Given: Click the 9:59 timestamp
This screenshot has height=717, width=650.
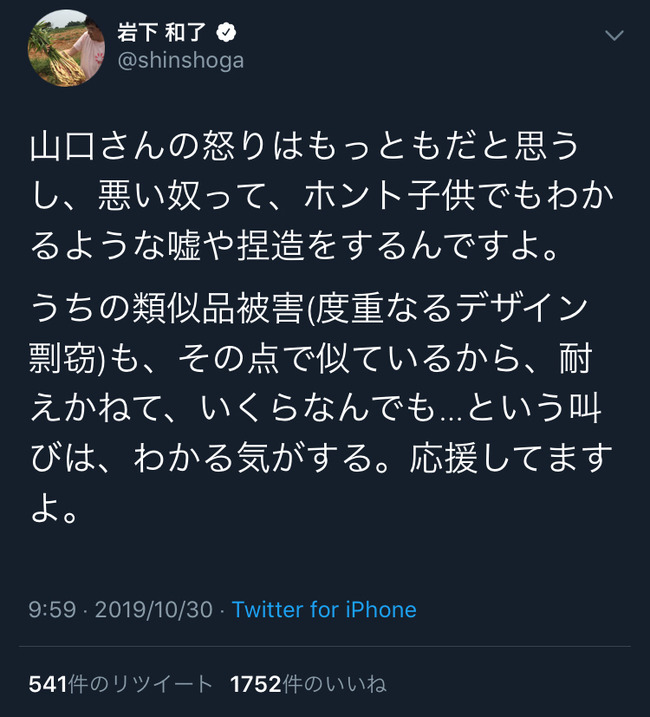Looking at the screenshot, I should tap(51, 609).
